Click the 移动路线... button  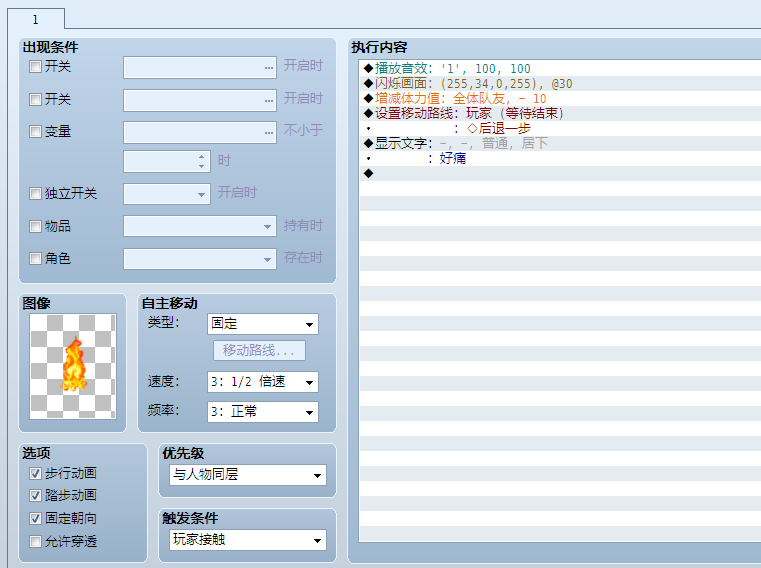pos(259,351)
